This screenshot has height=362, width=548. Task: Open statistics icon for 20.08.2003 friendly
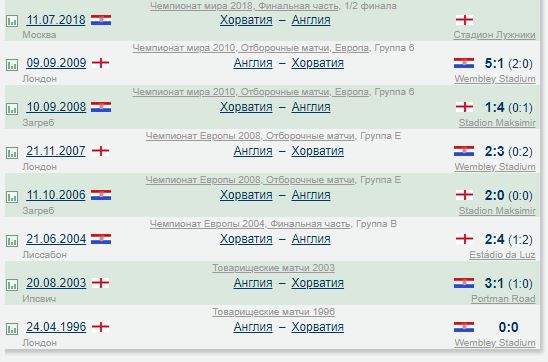coord(12,285)
